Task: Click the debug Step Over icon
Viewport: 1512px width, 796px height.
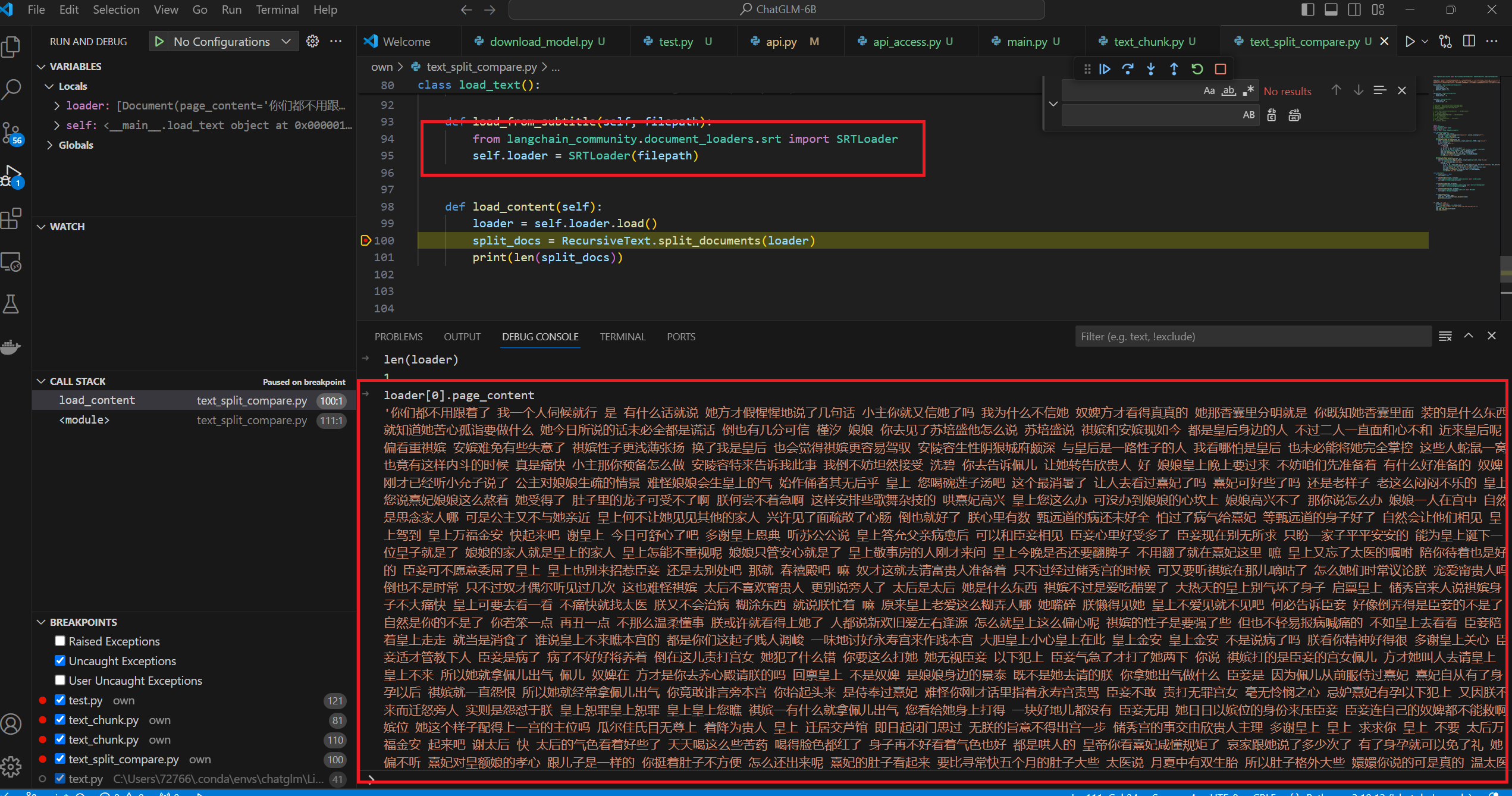Action: click(1128, 69)
